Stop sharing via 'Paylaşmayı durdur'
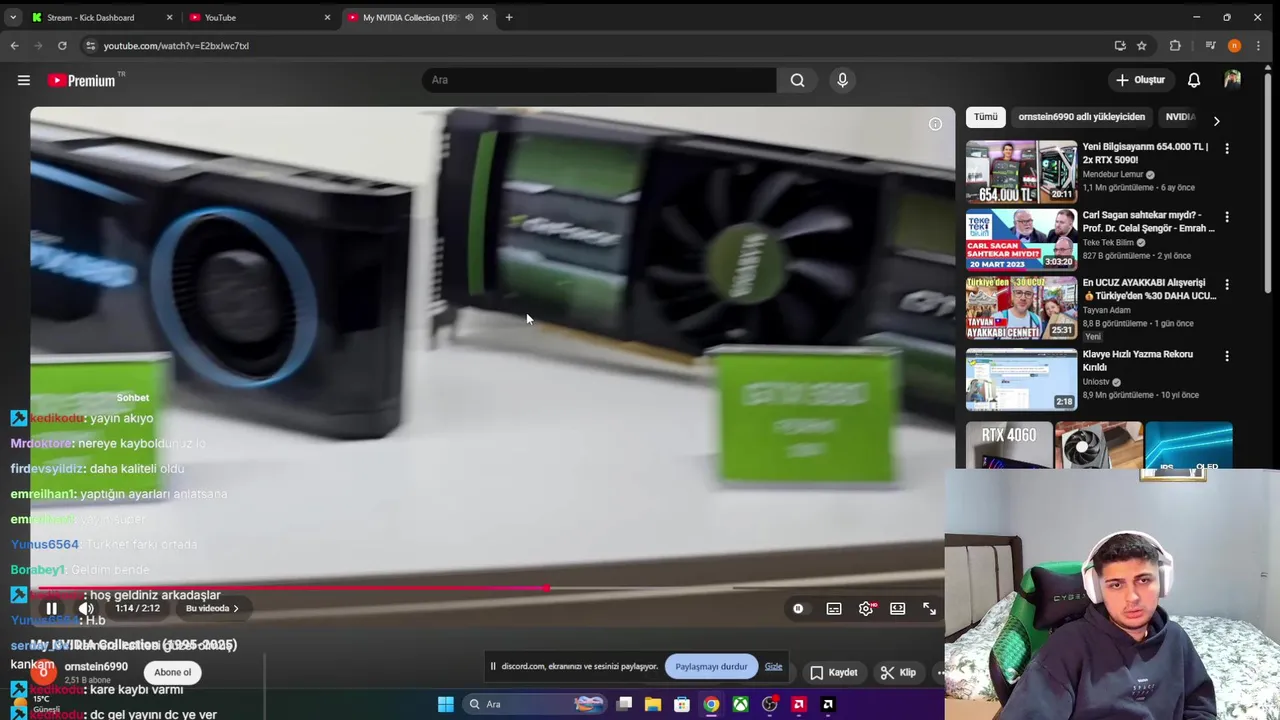1280x720 pixels. pyautogui.click(x=711, y=667)
